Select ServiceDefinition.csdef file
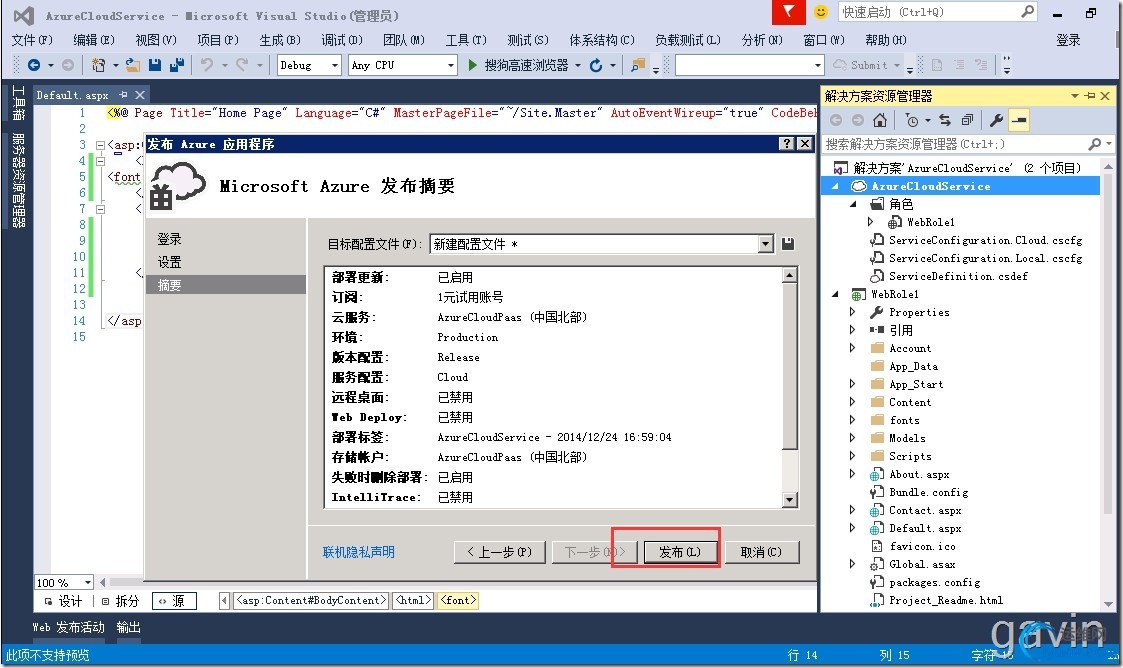Viewport: 1123px width, 668px height. 958,276
